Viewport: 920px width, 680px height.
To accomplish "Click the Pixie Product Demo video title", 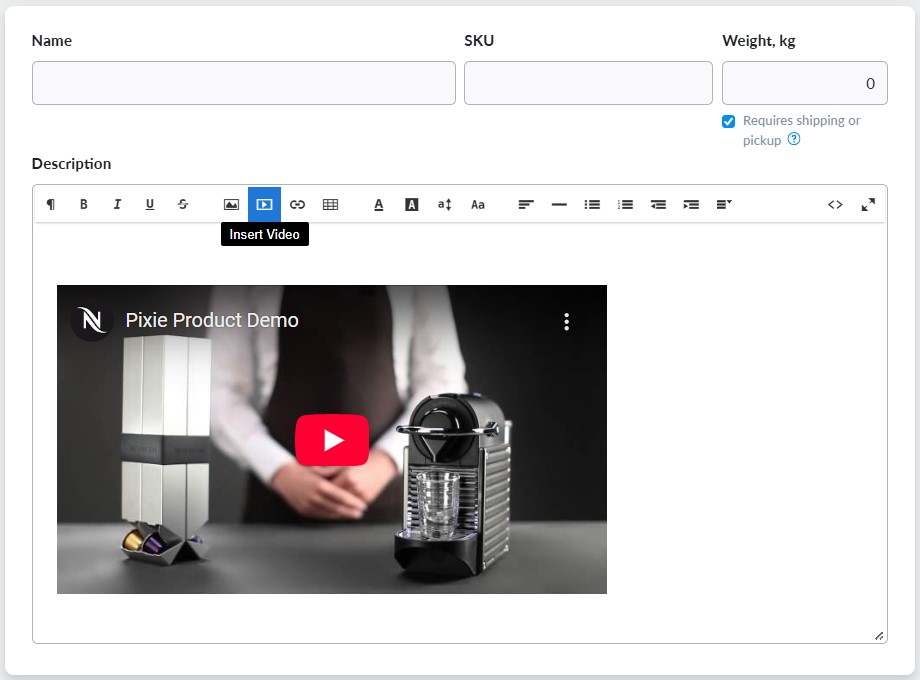I will coord(212,320).
